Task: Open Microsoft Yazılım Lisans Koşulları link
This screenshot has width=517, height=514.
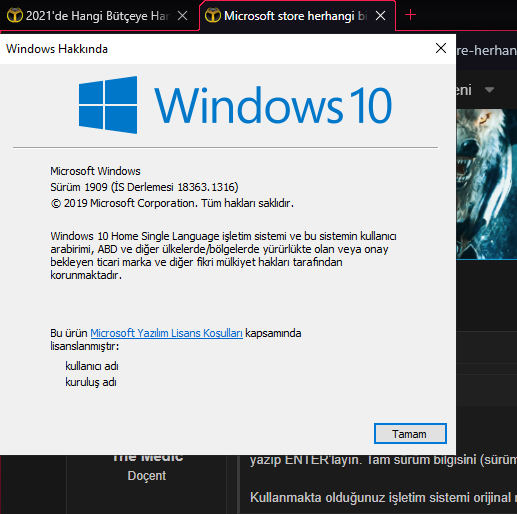Action: (166, 333)
